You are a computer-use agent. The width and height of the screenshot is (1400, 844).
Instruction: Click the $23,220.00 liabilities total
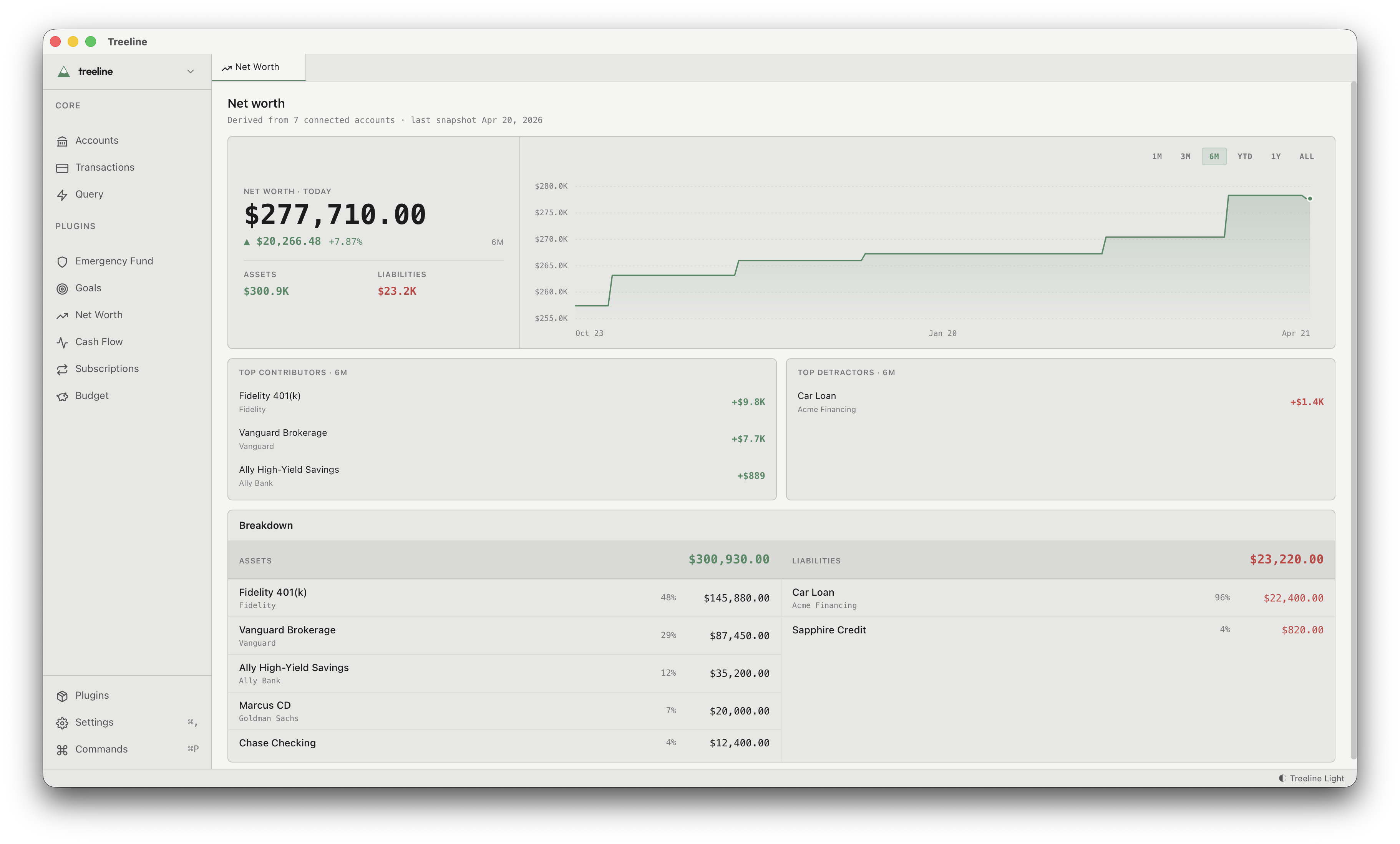click(1286, 559)
